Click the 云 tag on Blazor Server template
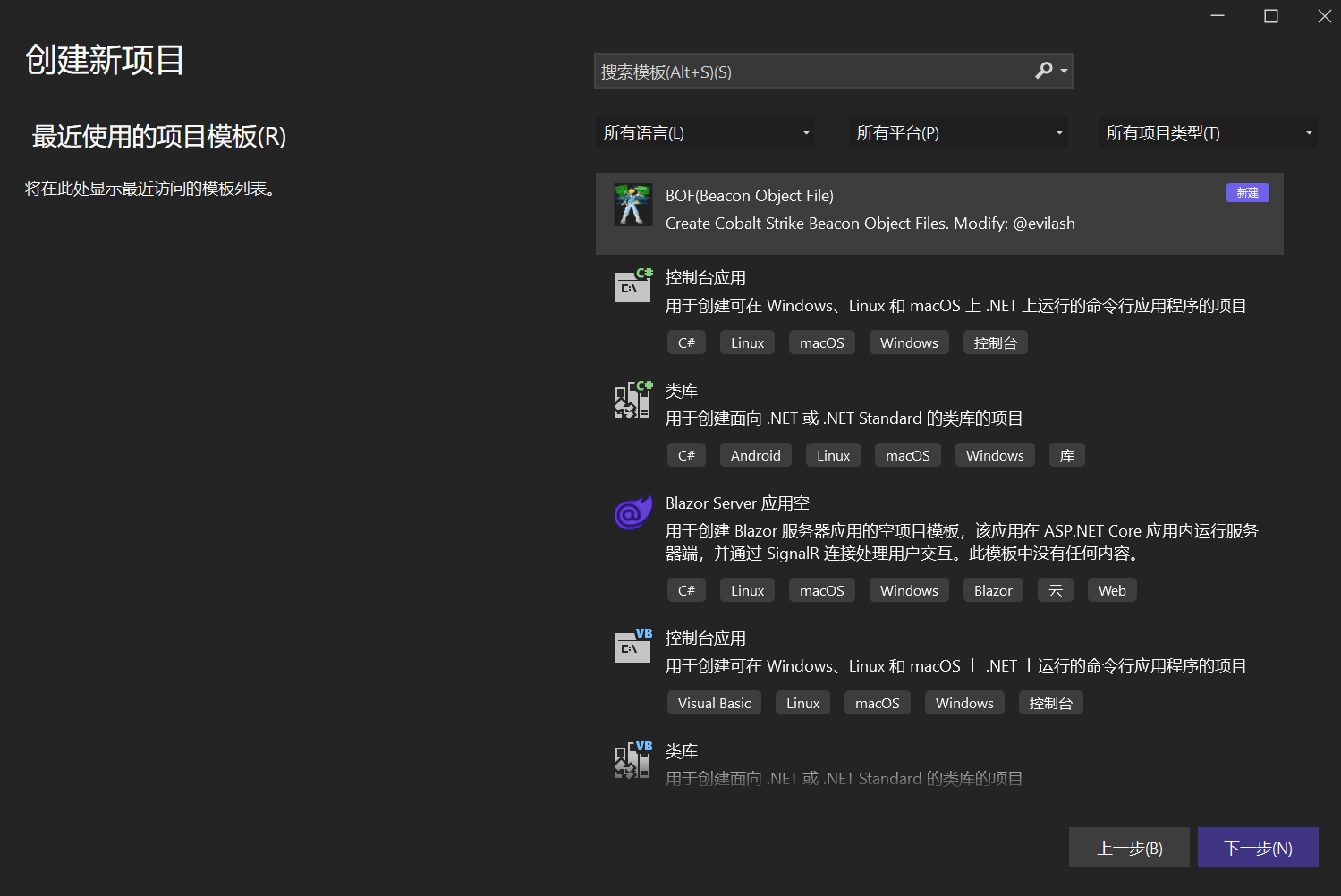 pos(1056,590)
